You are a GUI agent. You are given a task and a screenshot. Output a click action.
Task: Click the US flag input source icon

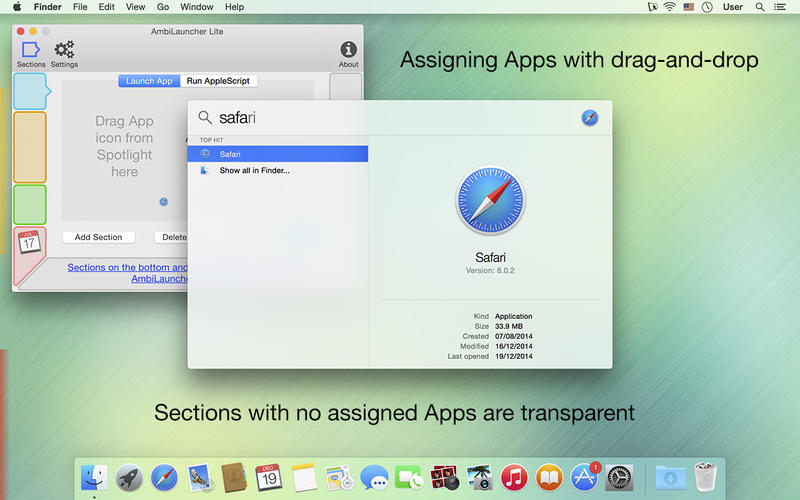point(688,7)
